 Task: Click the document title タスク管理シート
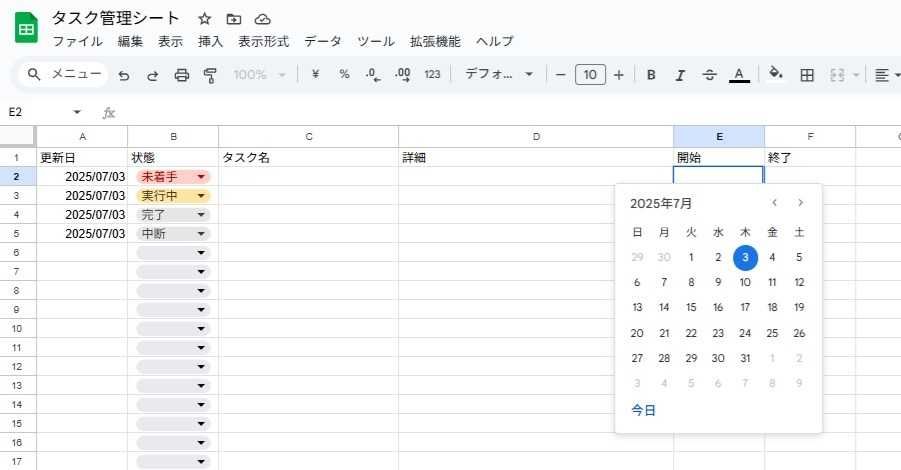coord(115,18)
